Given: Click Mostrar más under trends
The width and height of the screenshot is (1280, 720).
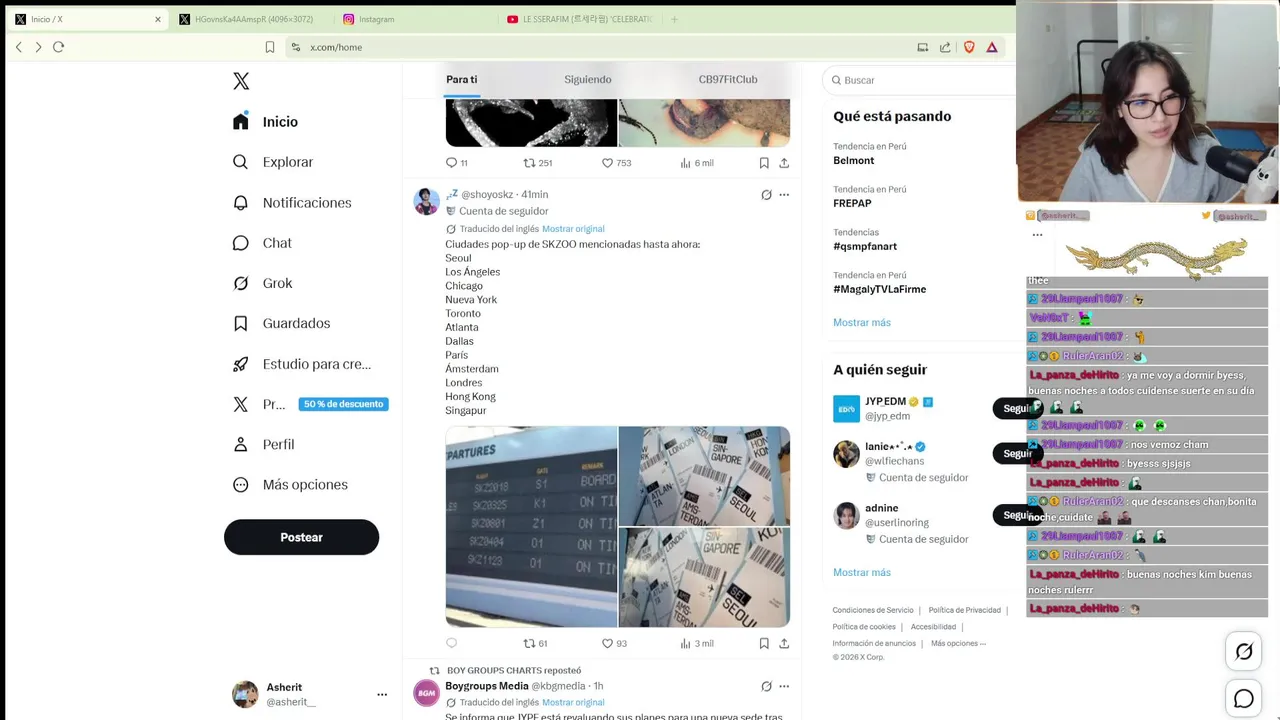Looking at the screenshot, I should coord(862,322).
